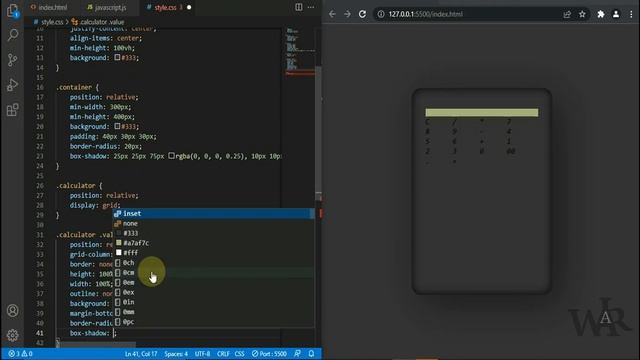This screenshot has height=360, width=640.
Task: Go back in the browser
Action: 332,14
